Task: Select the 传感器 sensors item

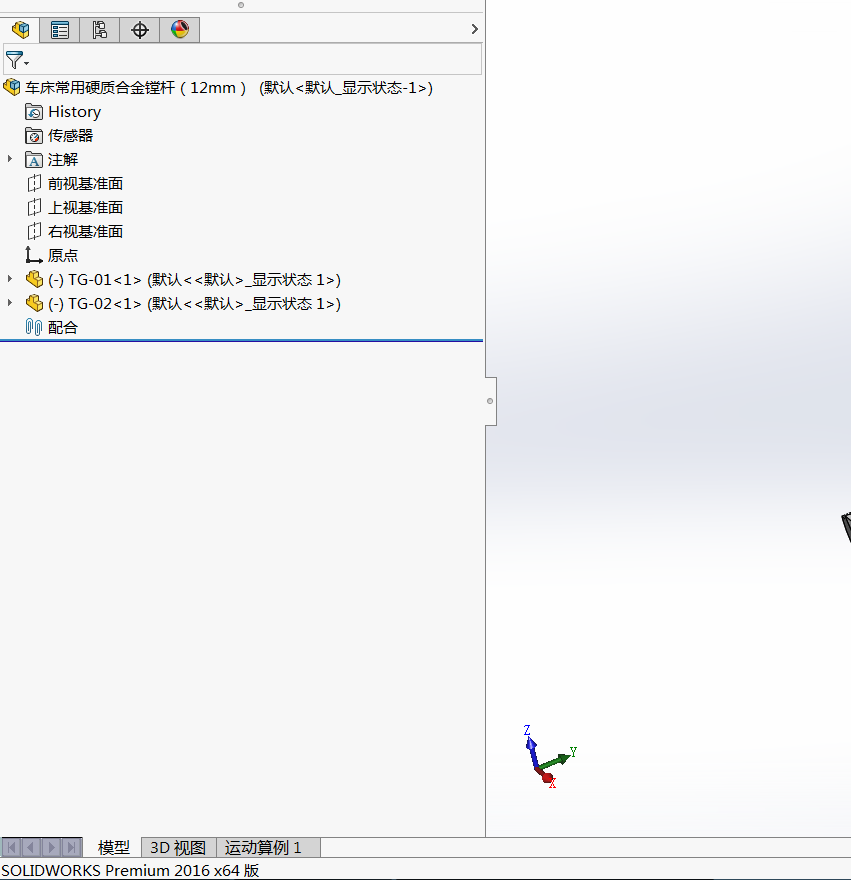Action: coord(70,136)
